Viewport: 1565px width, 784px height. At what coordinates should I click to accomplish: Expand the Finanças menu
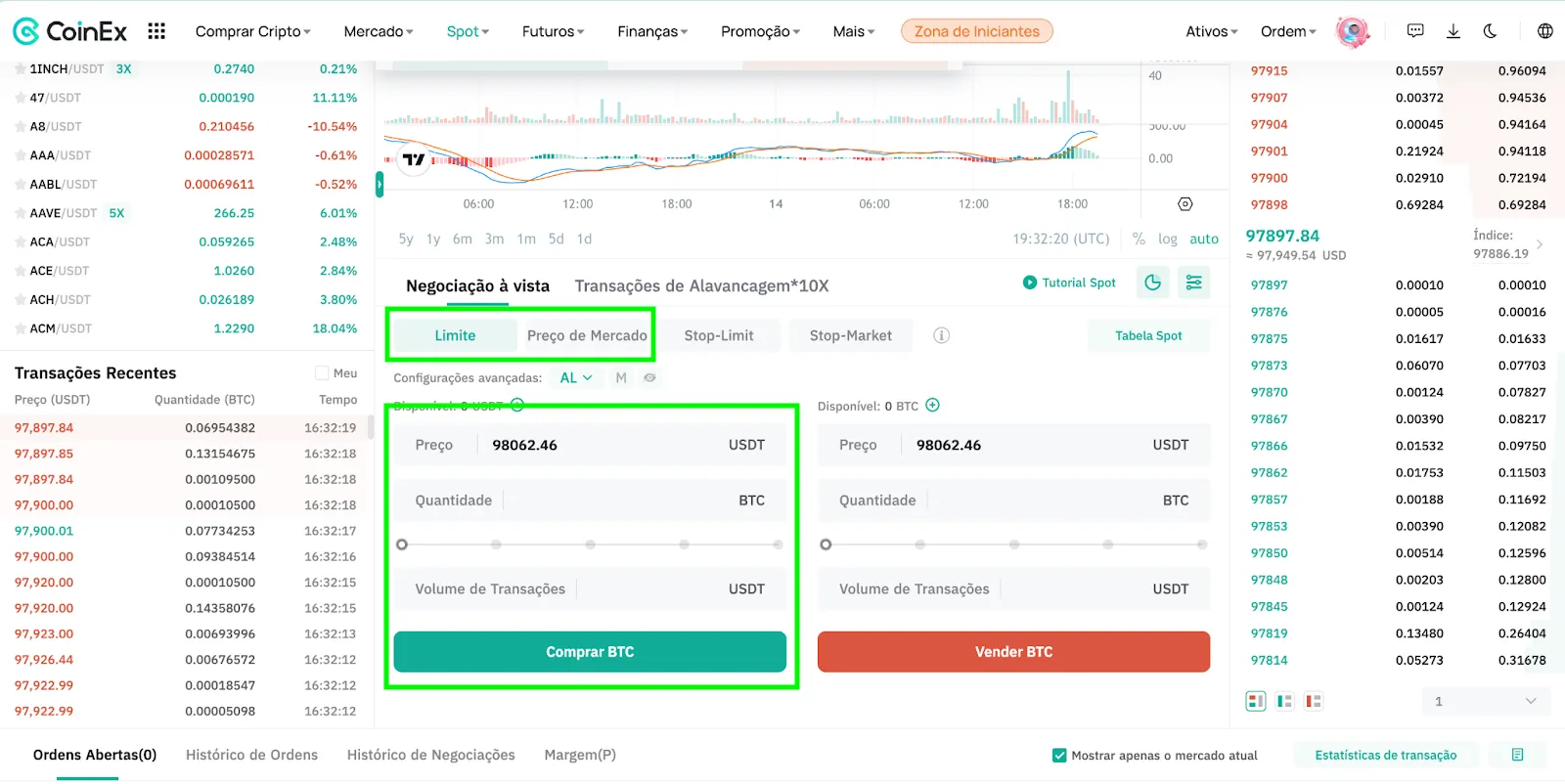point(652,31)
